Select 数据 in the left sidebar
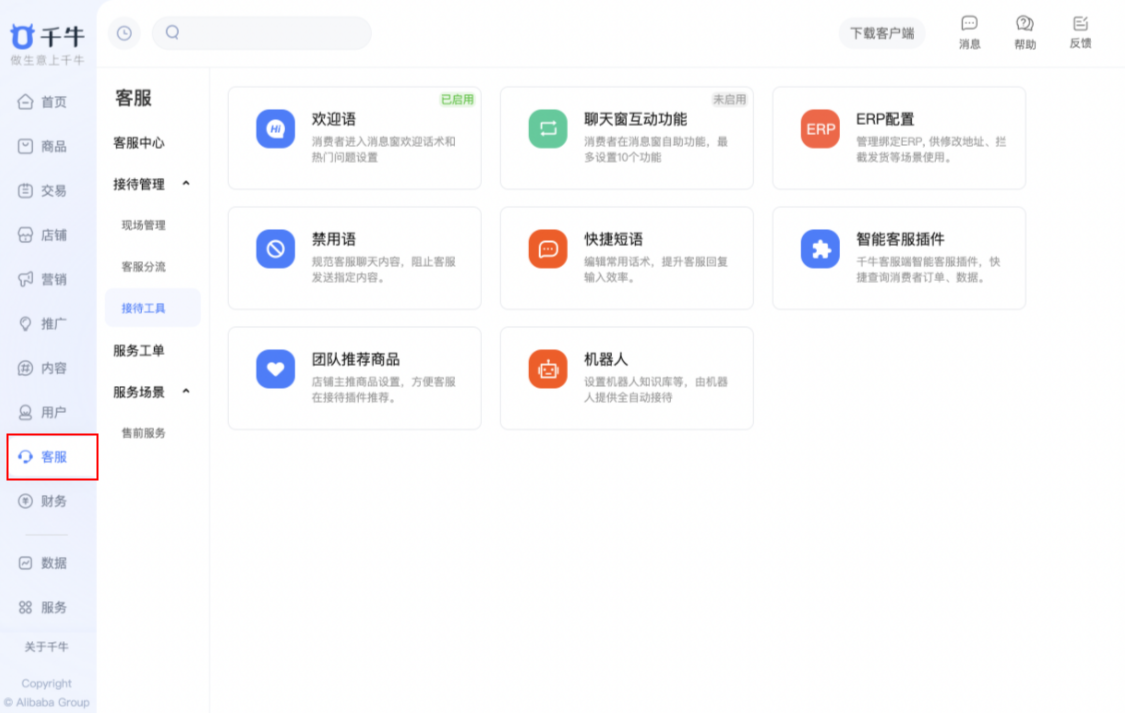1125x713 pixels. tap(43, 563)
